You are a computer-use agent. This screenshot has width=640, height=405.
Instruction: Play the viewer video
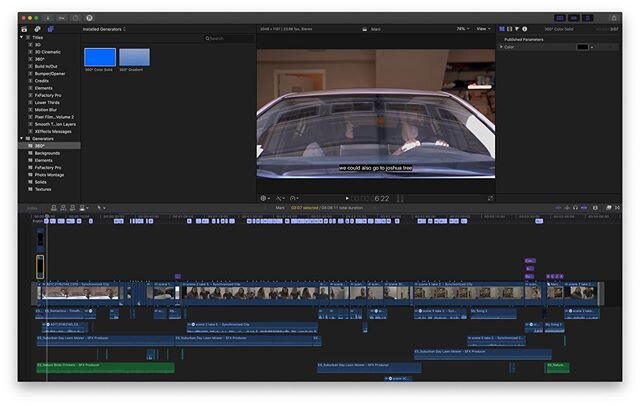347,198
